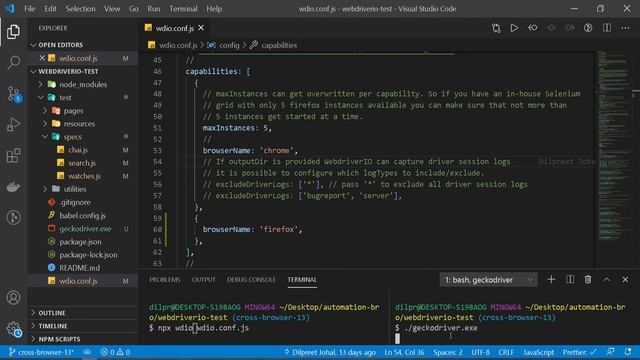
Task: Click Spaces: 2 indentation setting
Action: point(448,352)
